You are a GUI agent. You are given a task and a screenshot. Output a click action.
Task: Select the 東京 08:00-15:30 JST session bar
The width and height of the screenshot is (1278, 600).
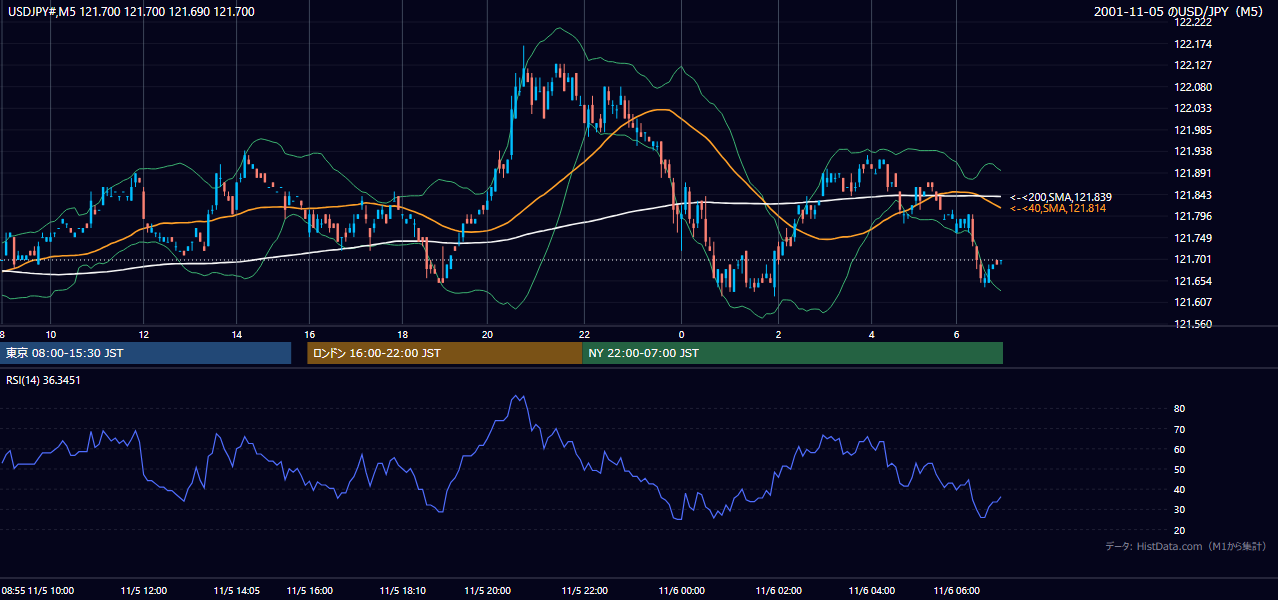coord(145,353)
